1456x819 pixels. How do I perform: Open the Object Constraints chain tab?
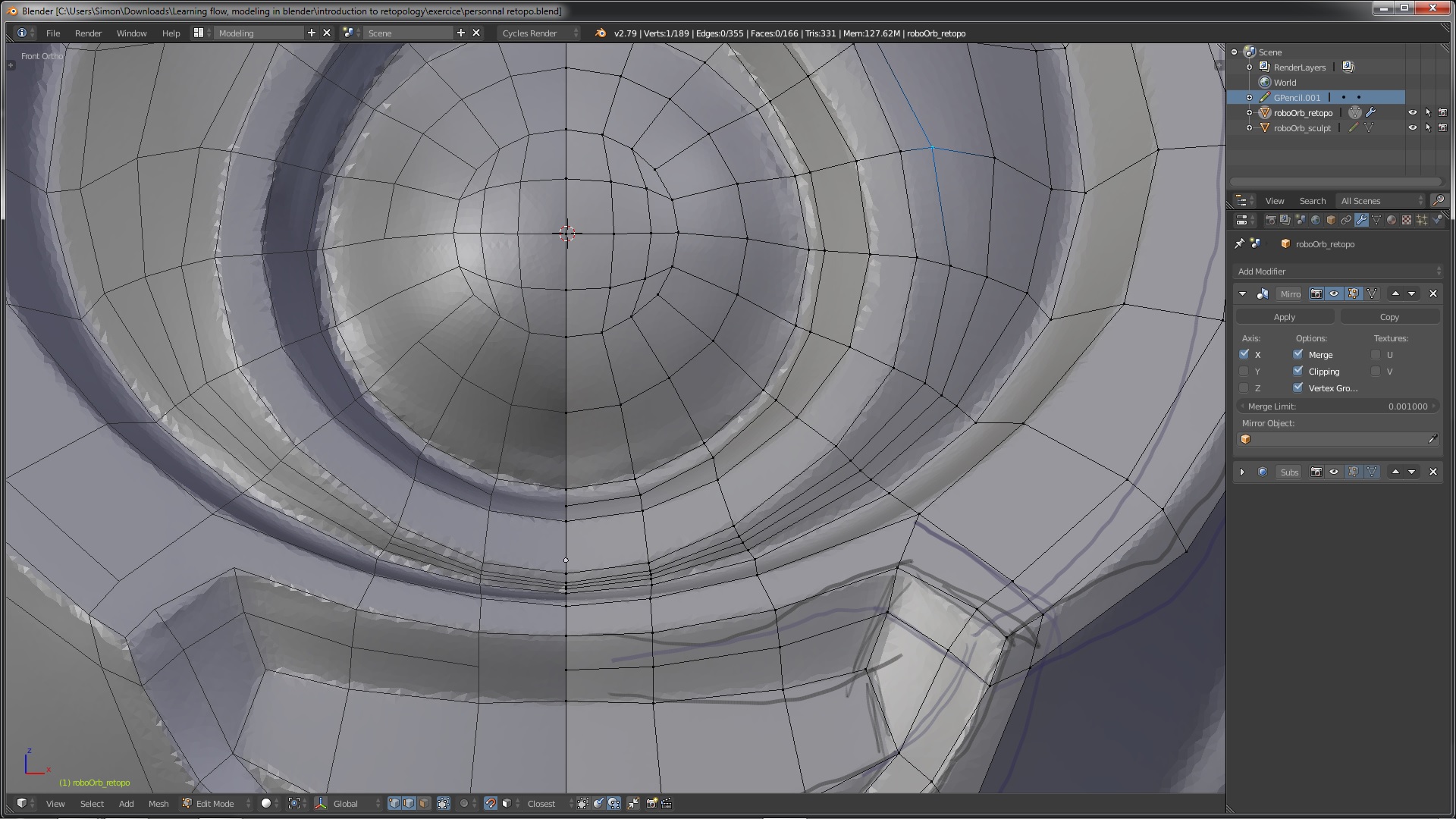coord(1346,220)
